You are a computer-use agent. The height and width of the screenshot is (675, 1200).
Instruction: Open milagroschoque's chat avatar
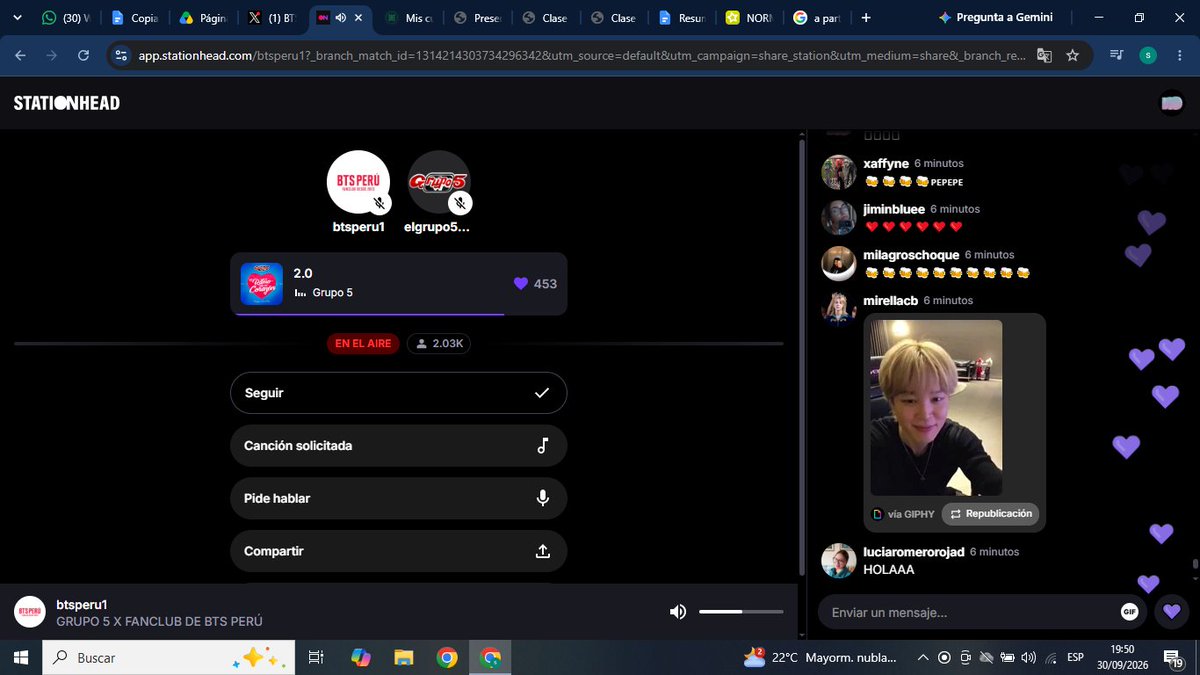click(838, 264)
